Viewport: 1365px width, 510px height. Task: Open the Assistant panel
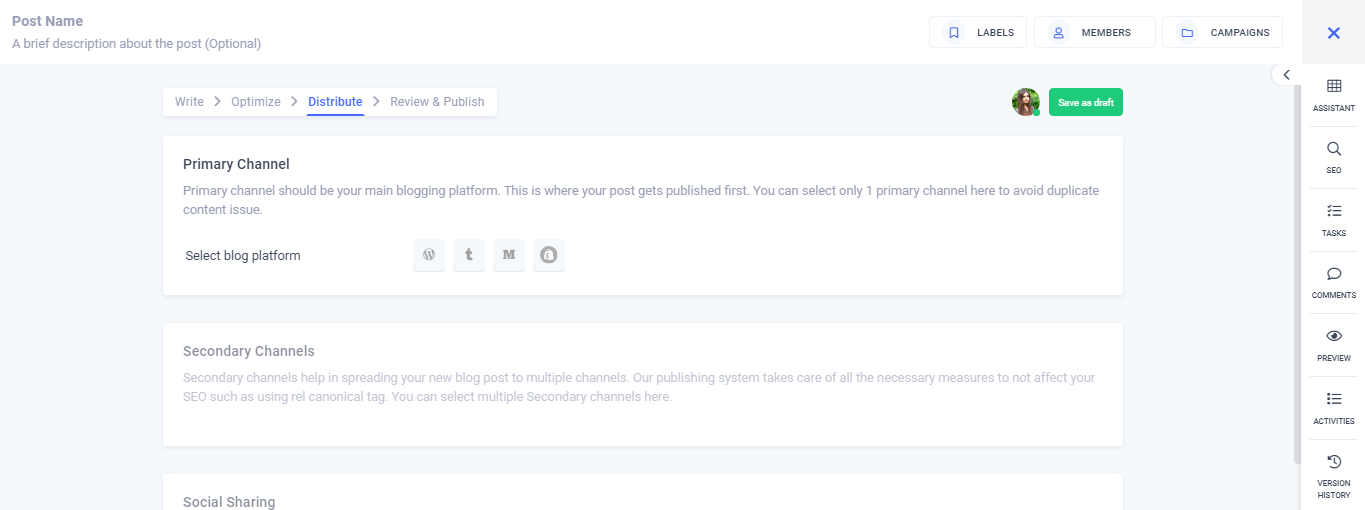[1334, 95]
